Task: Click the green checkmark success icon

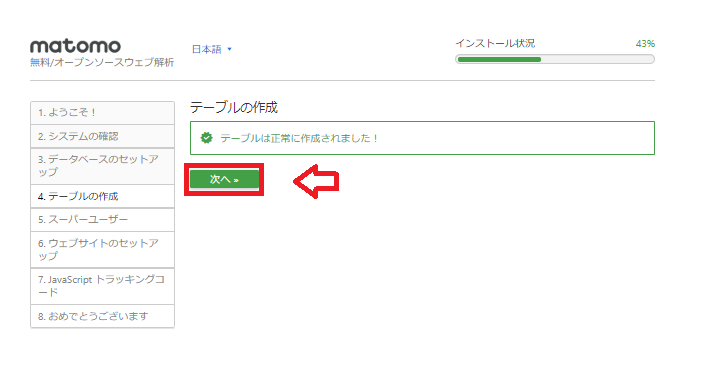Action: pos(207,138)
